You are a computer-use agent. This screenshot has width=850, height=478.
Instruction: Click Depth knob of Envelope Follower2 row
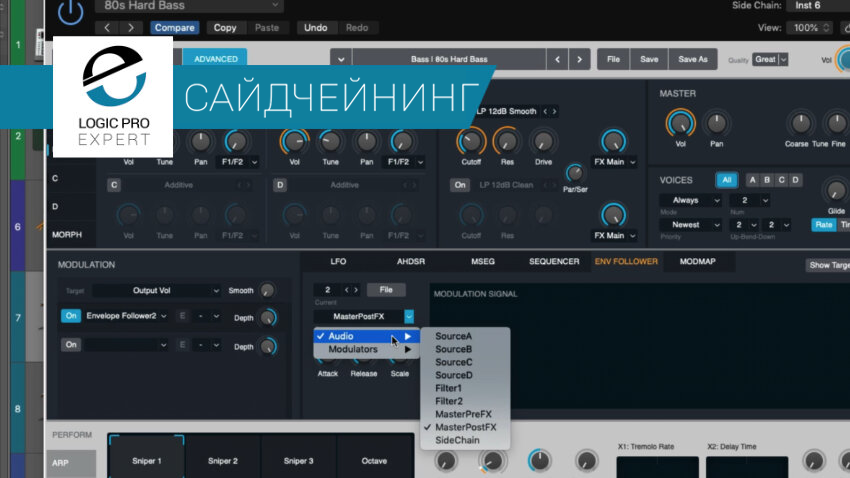[268, 318]
